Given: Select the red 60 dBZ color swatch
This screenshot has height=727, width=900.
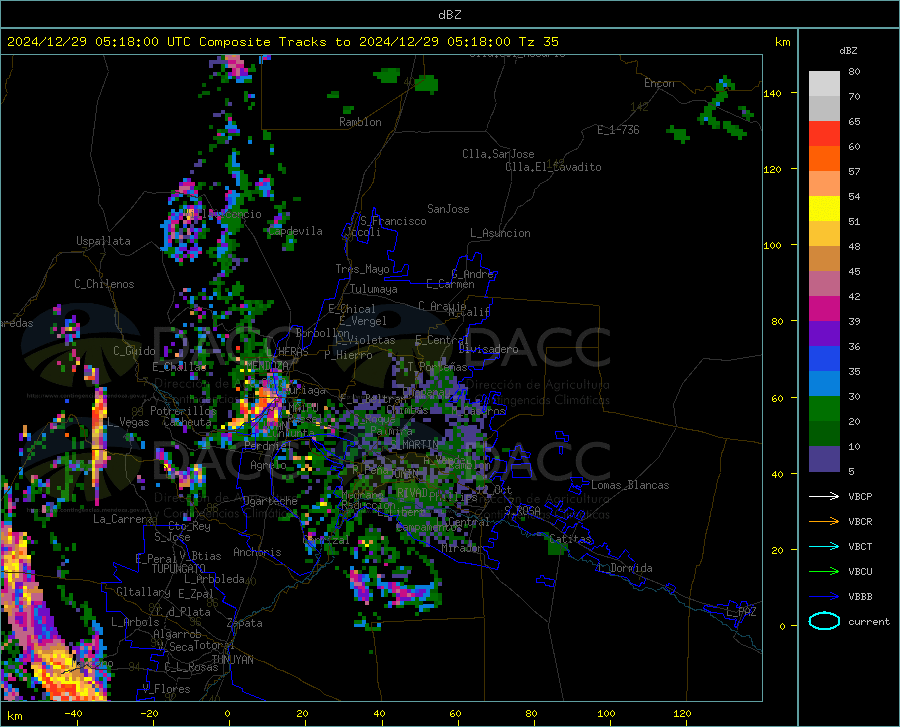Looking at the screenshot, I should pos(824,134).
